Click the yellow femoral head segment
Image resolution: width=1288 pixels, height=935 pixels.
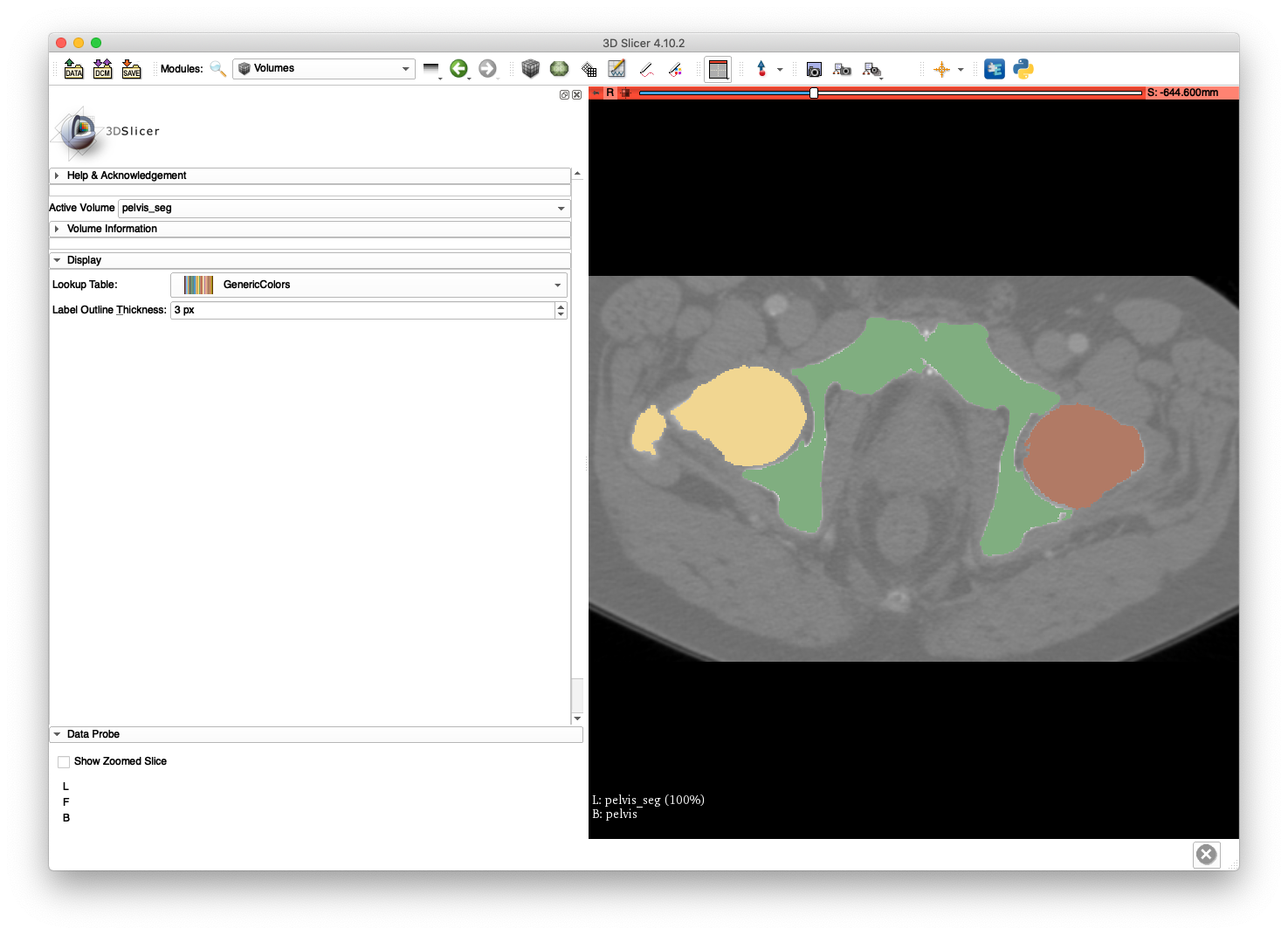747,416
